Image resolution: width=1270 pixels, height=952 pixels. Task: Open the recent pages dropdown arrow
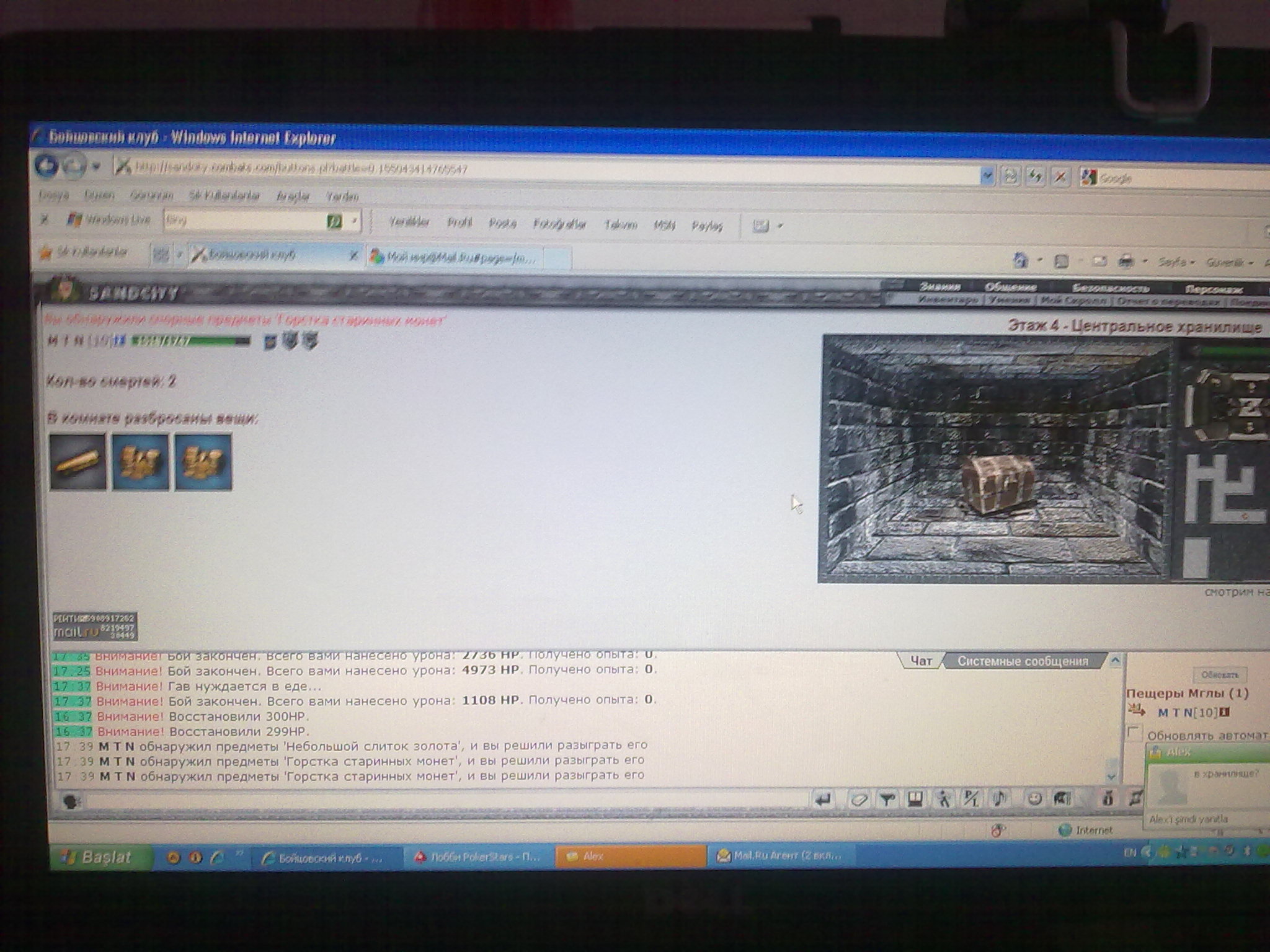point(96,166)
